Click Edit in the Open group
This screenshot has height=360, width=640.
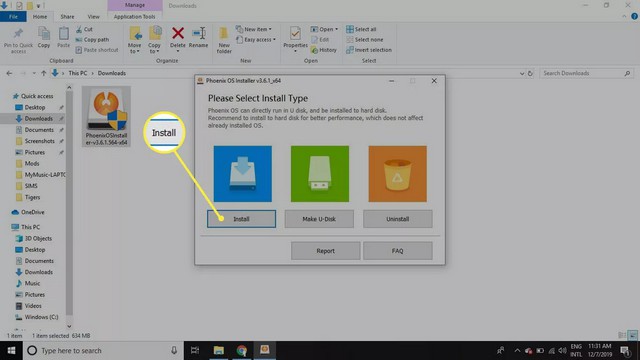(320, 40)
